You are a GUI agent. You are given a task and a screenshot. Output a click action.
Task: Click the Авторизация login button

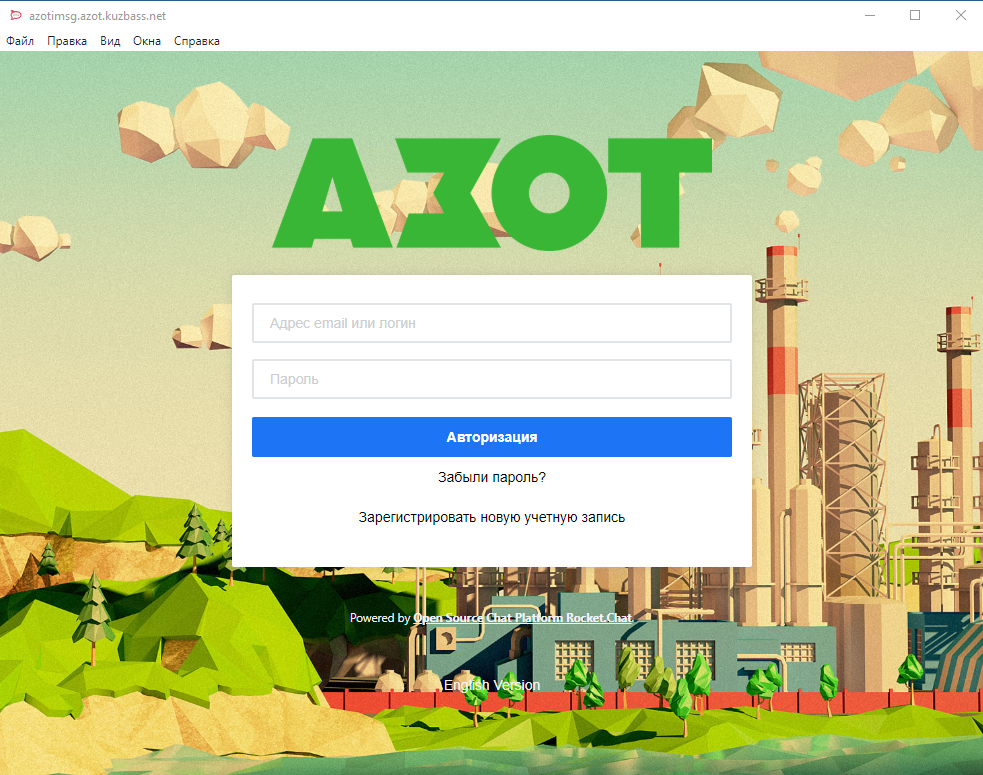(x=492, y=437)
